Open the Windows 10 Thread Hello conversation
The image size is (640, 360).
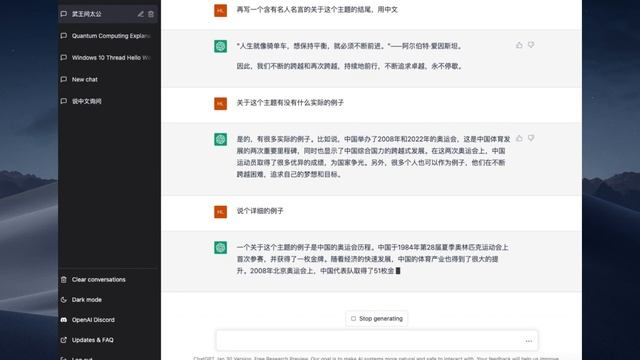108,58
